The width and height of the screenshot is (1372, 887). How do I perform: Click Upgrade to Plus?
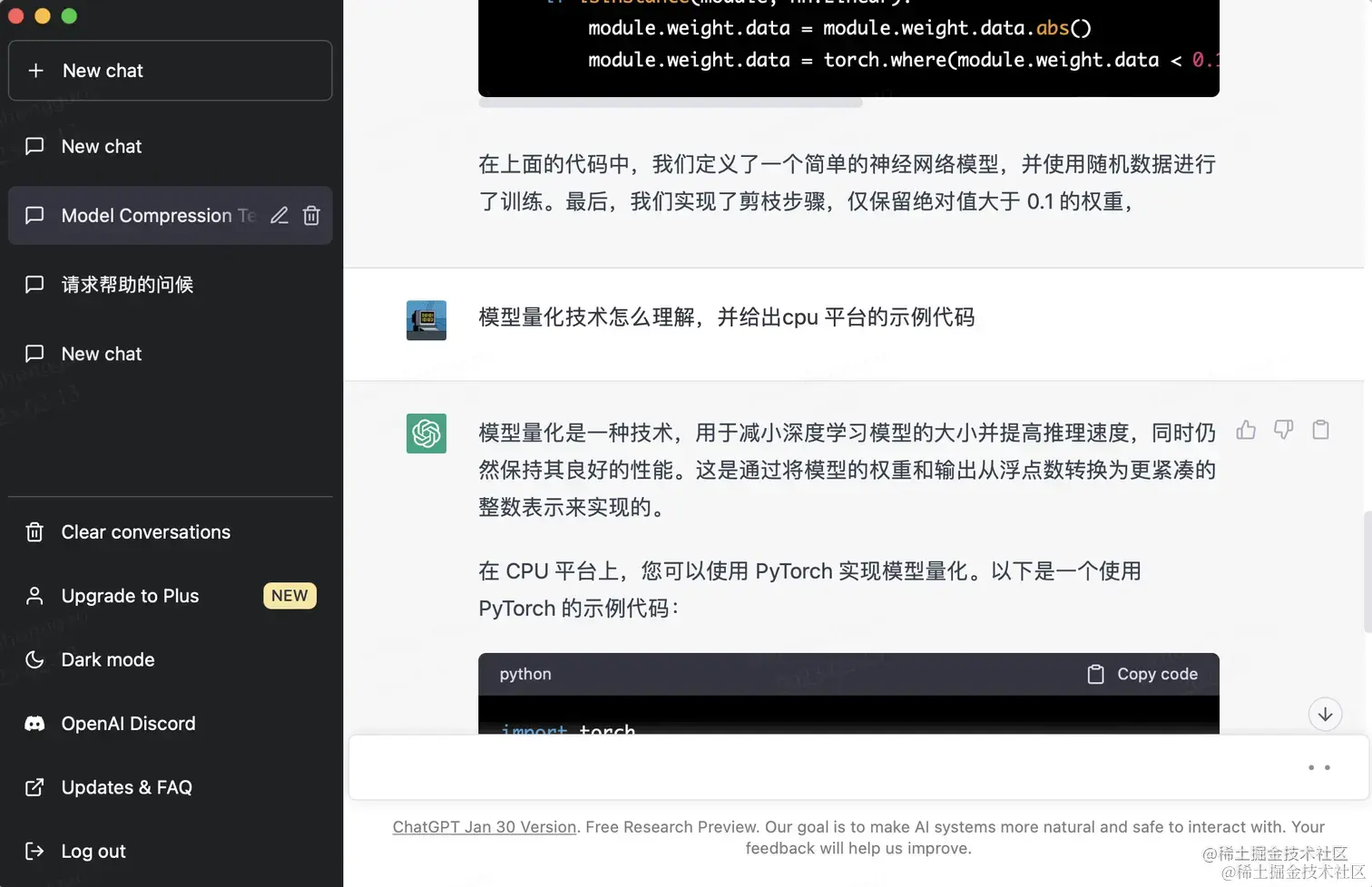pos(170,596)
